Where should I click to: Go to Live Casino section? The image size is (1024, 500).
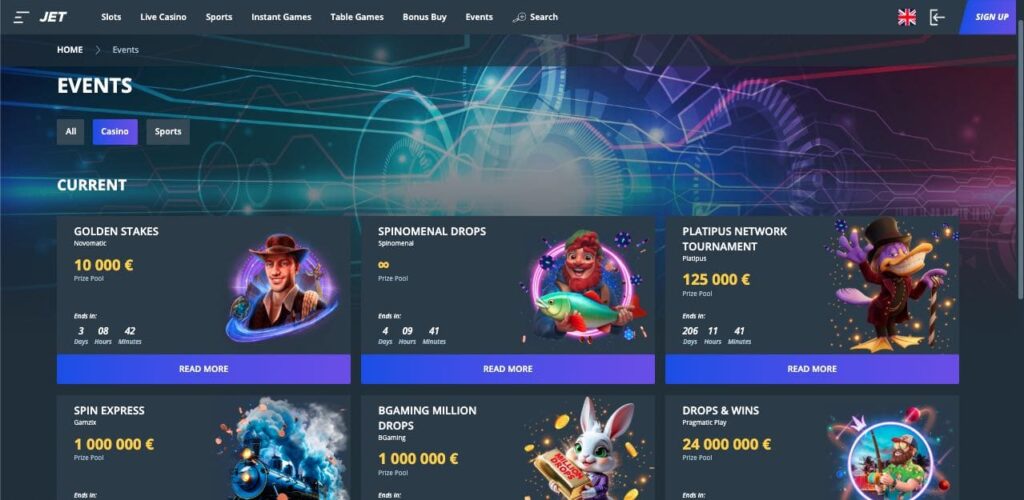pyautogui.click(x=163, y=17)
